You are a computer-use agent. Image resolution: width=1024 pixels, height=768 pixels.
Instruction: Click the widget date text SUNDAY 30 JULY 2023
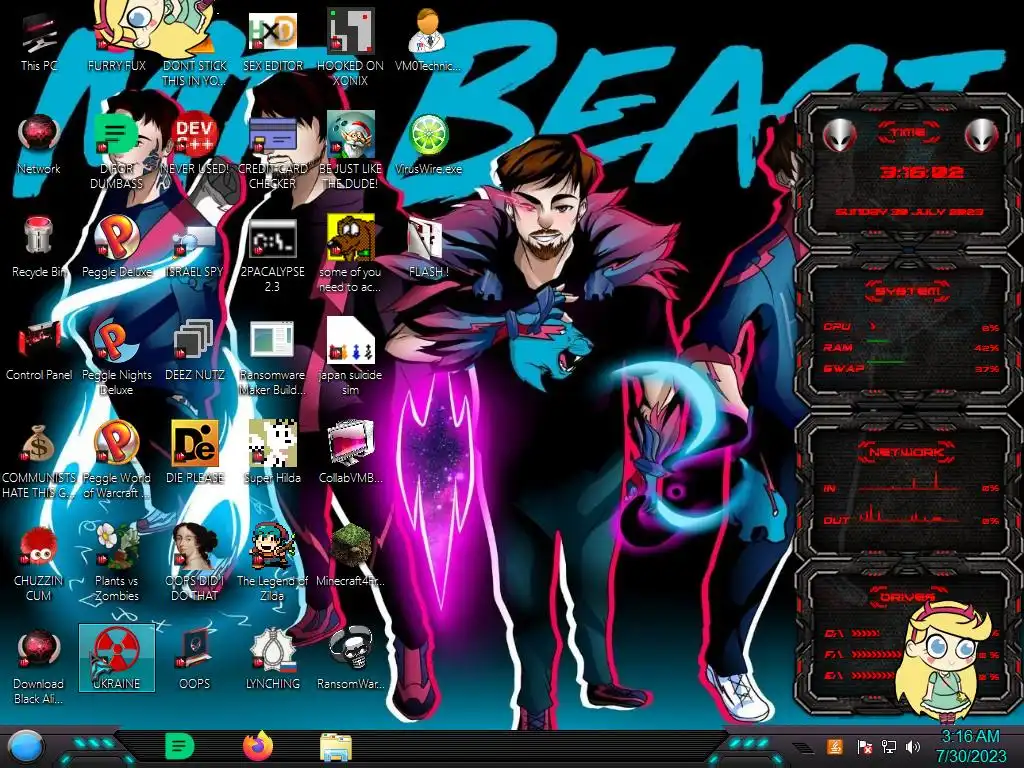[908, 212]
